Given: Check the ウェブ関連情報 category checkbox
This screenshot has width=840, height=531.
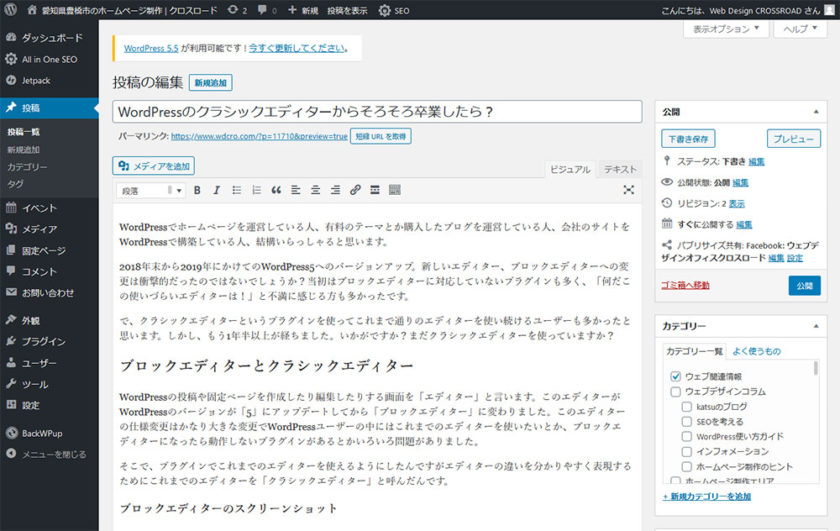Looking at the screenshot, I should [x=676, y=376].
